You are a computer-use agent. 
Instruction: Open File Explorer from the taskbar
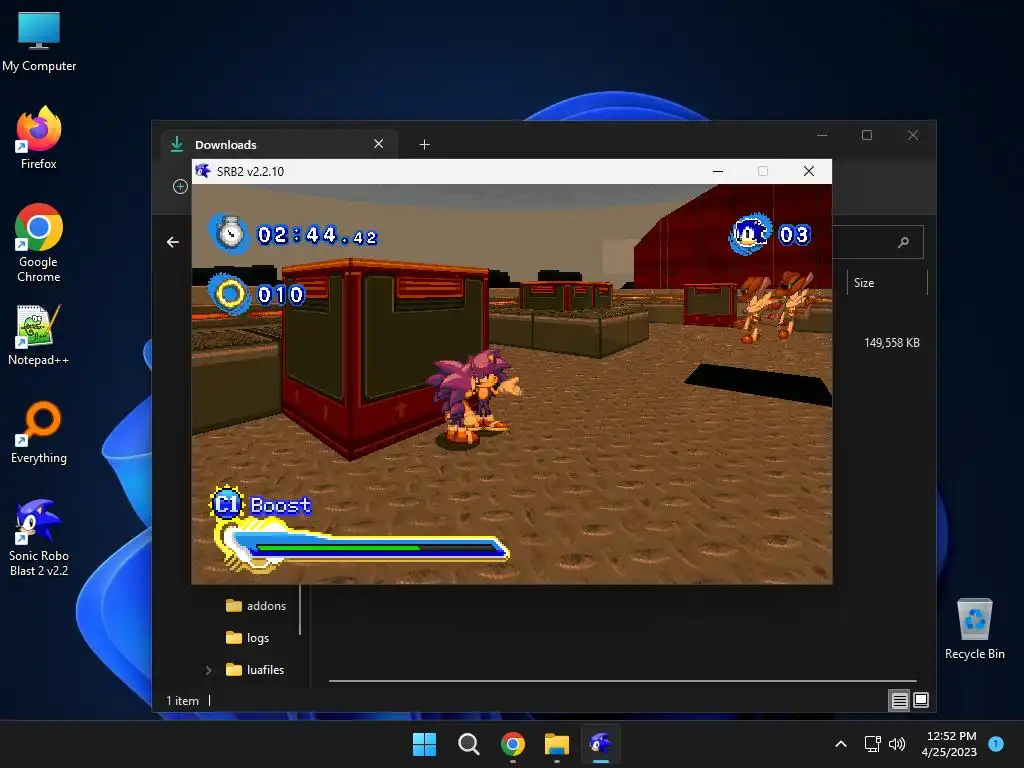tap(557, 744)
